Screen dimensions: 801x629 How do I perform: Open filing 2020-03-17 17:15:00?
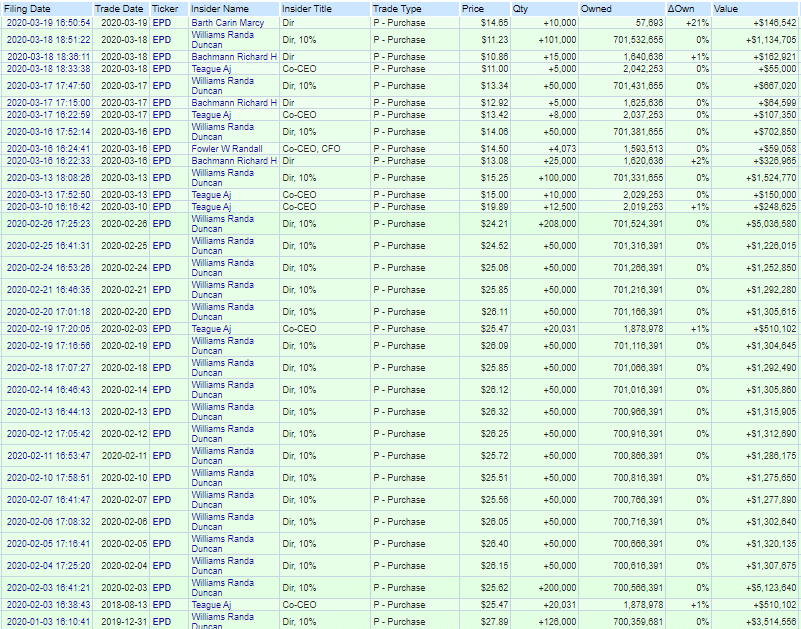point(49,103)
